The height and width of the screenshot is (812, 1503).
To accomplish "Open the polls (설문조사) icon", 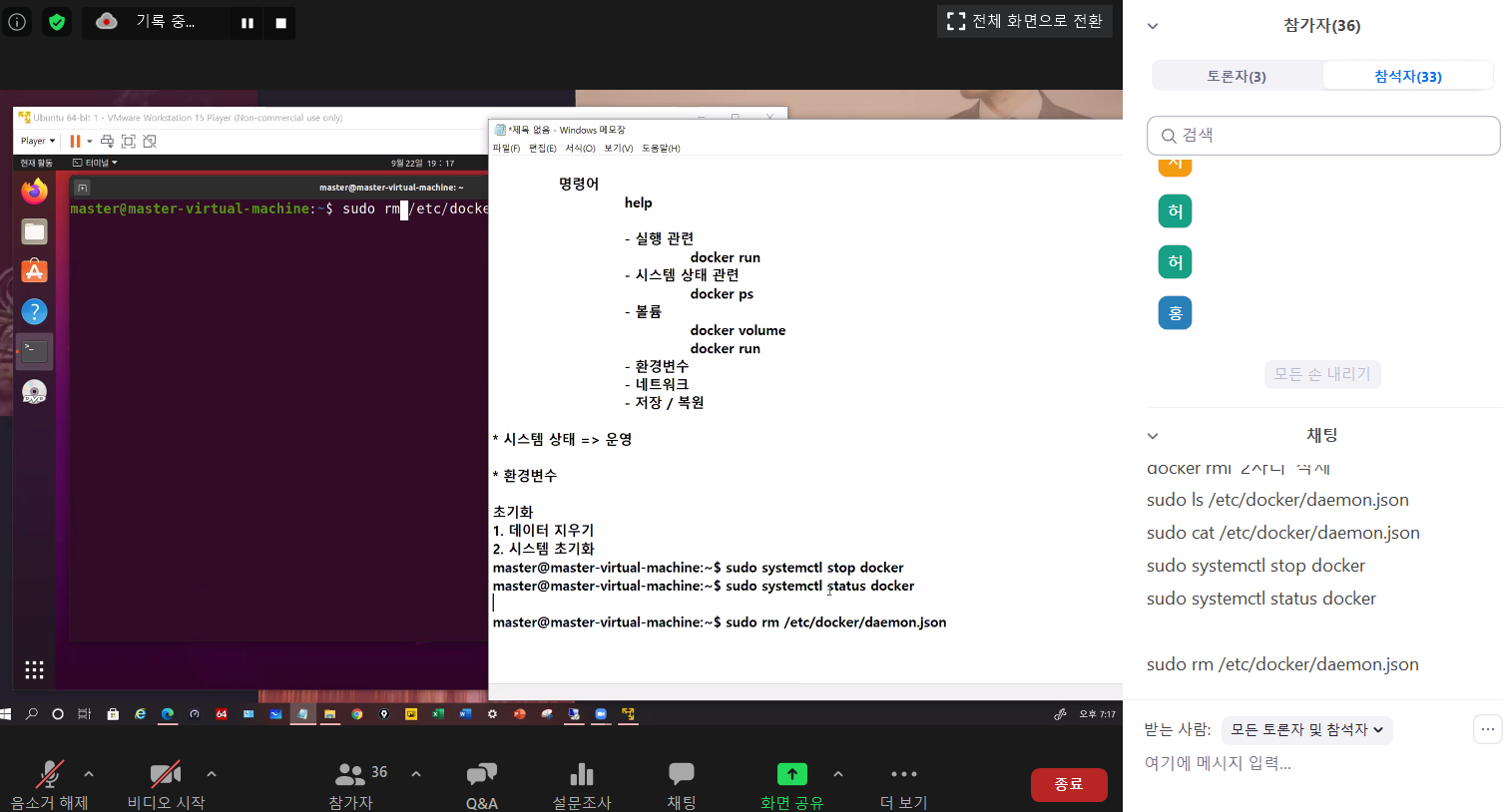I will (x=582, y=775).
